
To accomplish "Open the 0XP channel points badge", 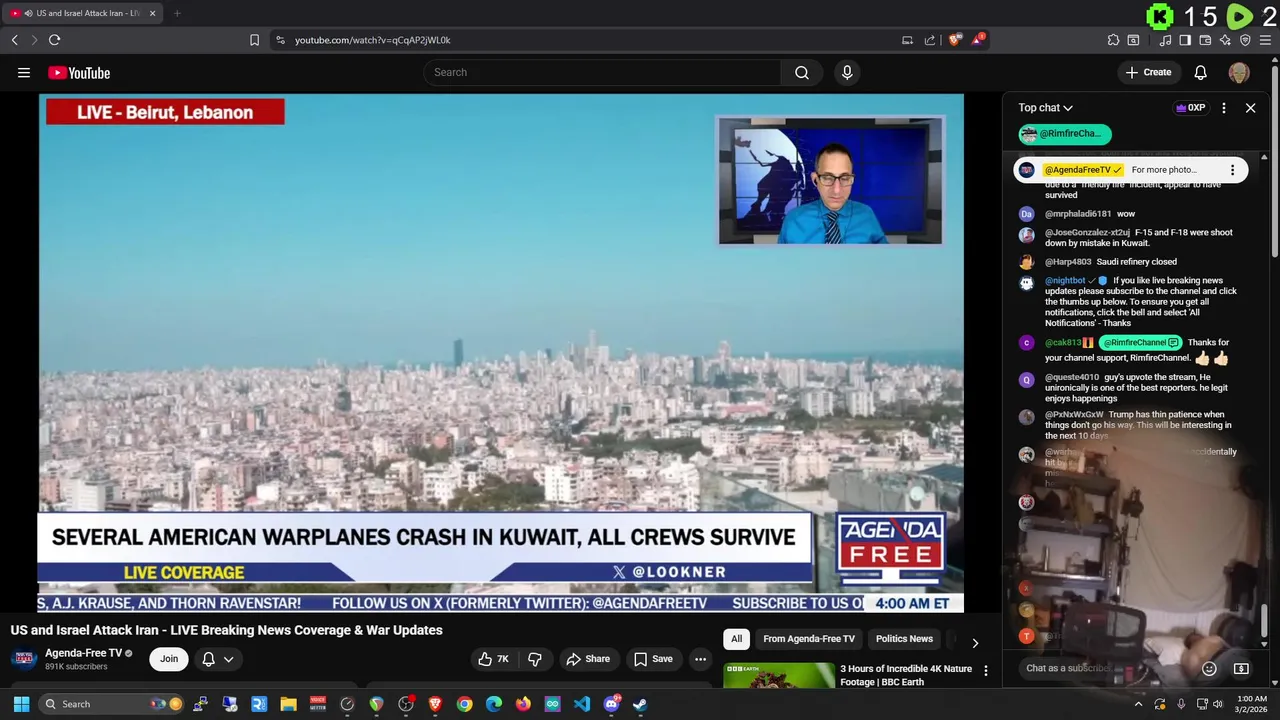I will coord(1190,108).
